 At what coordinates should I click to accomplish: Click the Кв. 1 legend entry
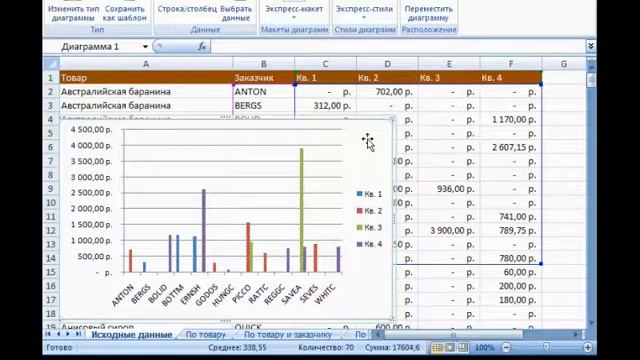[369, 194]
